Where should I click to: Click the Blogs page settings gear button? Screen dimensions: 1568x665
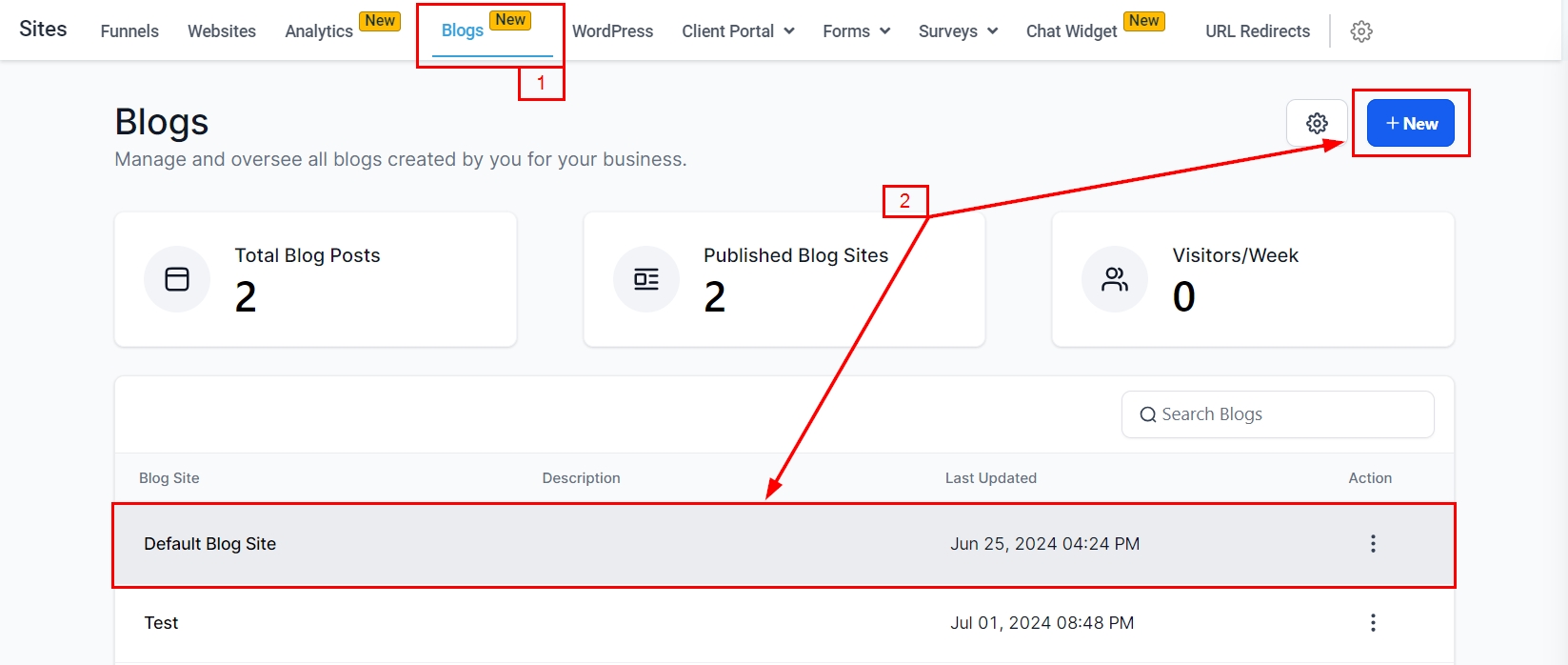1317,124
